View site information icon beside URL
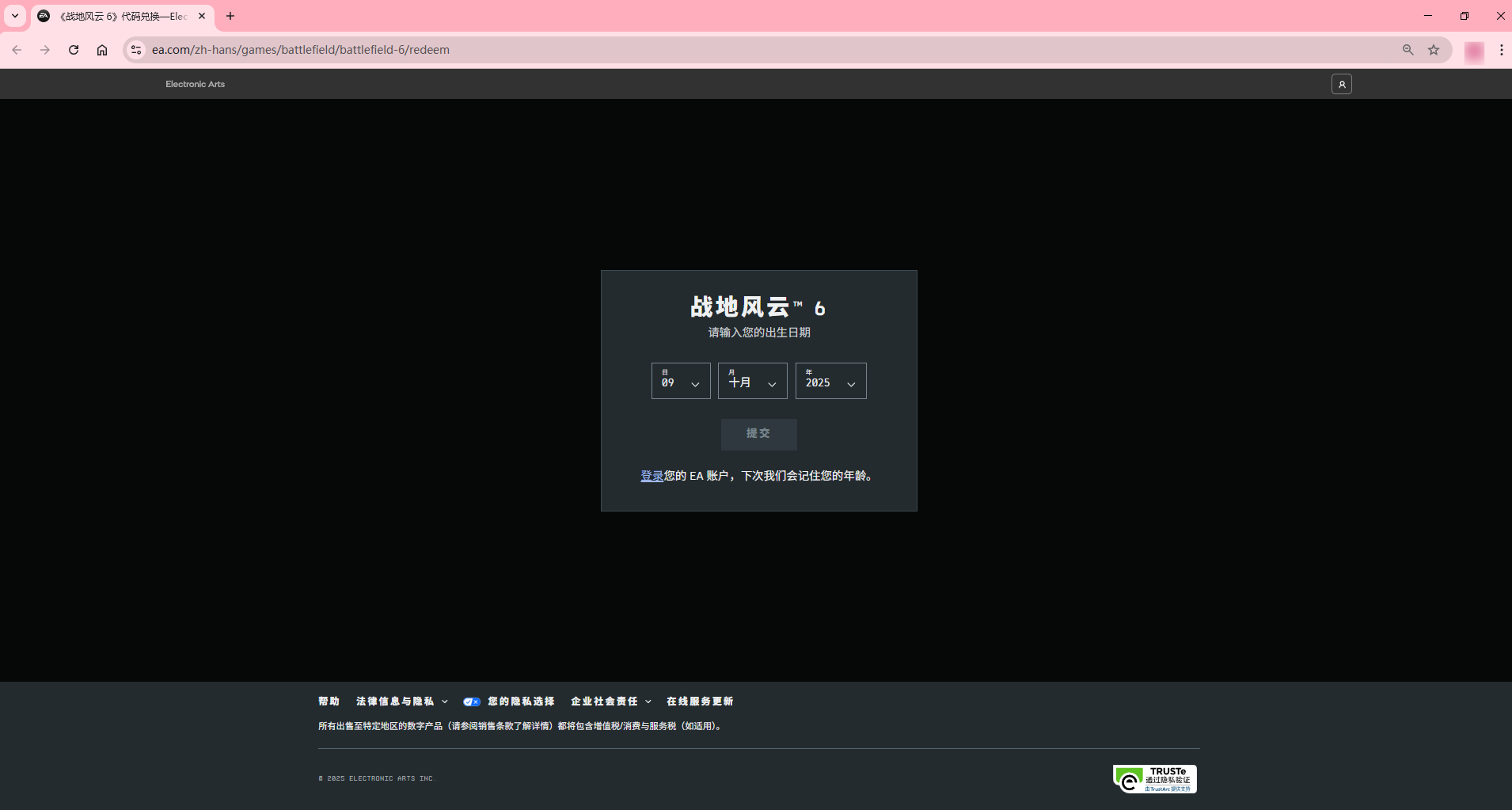This screenshot has width=1512, height=810. click(136, 50)
